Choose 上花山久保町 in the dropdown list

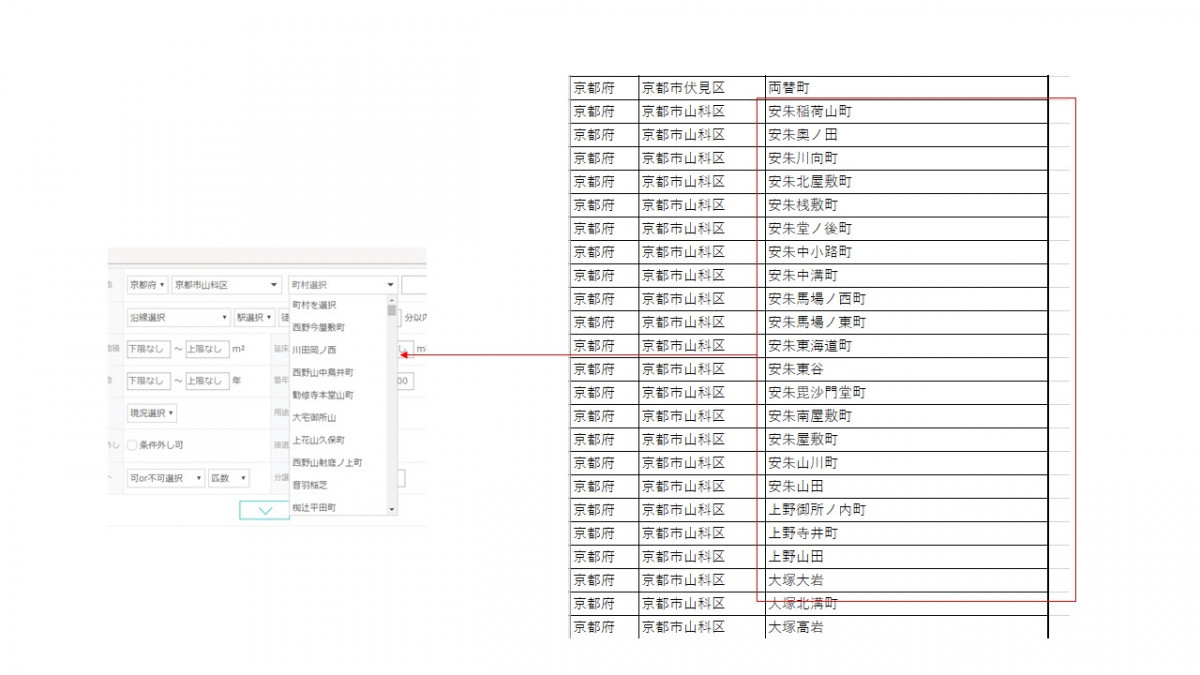(x=318, y=440)
